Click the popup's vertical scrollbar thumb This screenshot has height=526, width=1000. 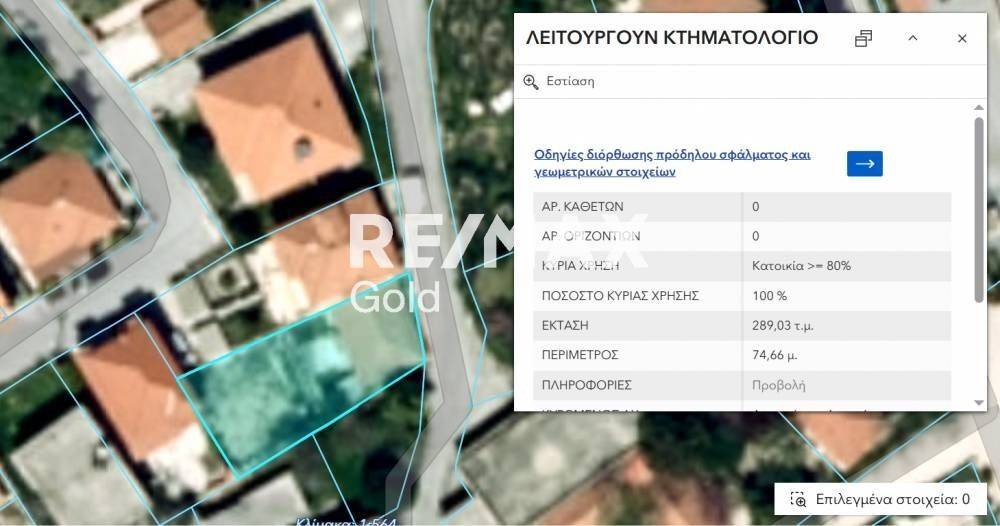[x=979, y=210]
